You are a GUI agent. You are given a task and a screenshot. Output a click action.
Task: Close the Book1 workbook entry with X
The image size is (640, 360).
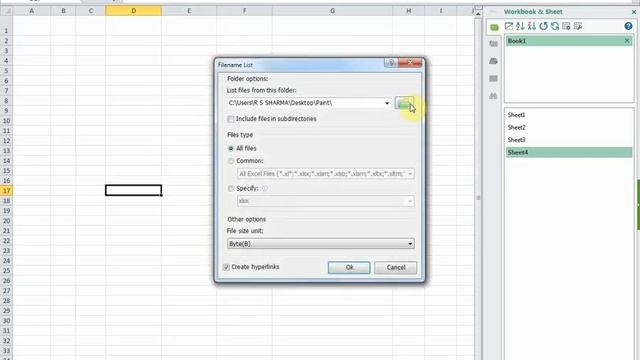point(627,41)
